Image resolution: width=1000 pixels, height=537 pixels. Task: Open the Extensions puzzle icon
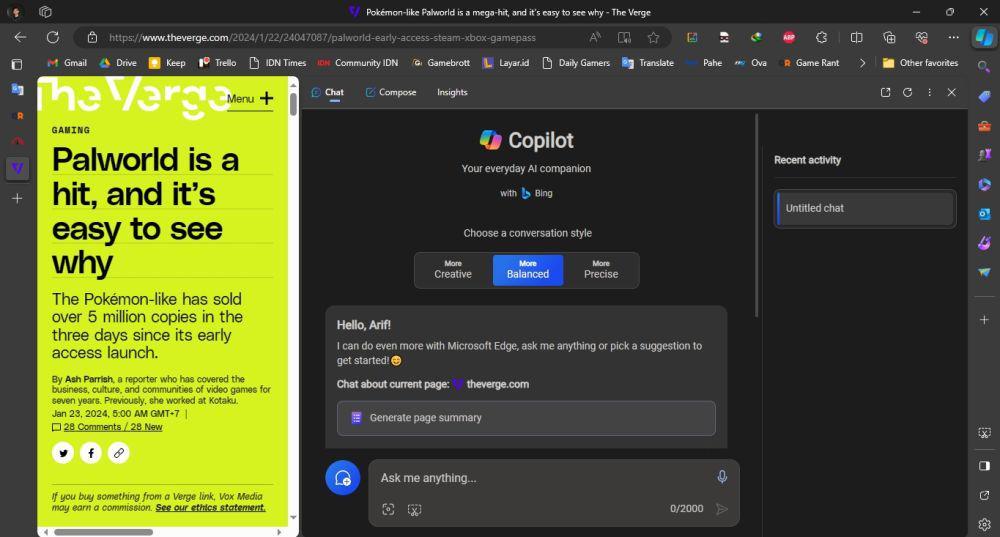821,38
